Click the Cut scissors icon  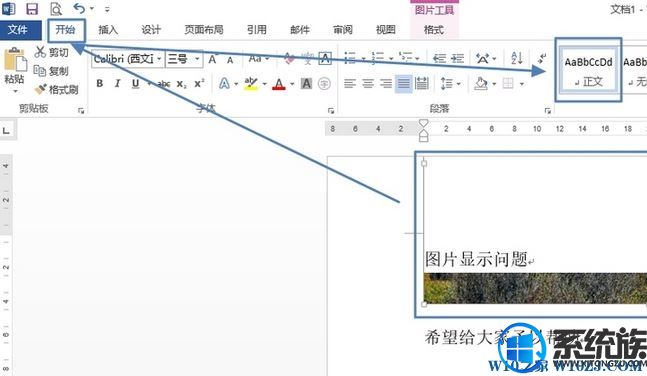[x=40, y=52]
